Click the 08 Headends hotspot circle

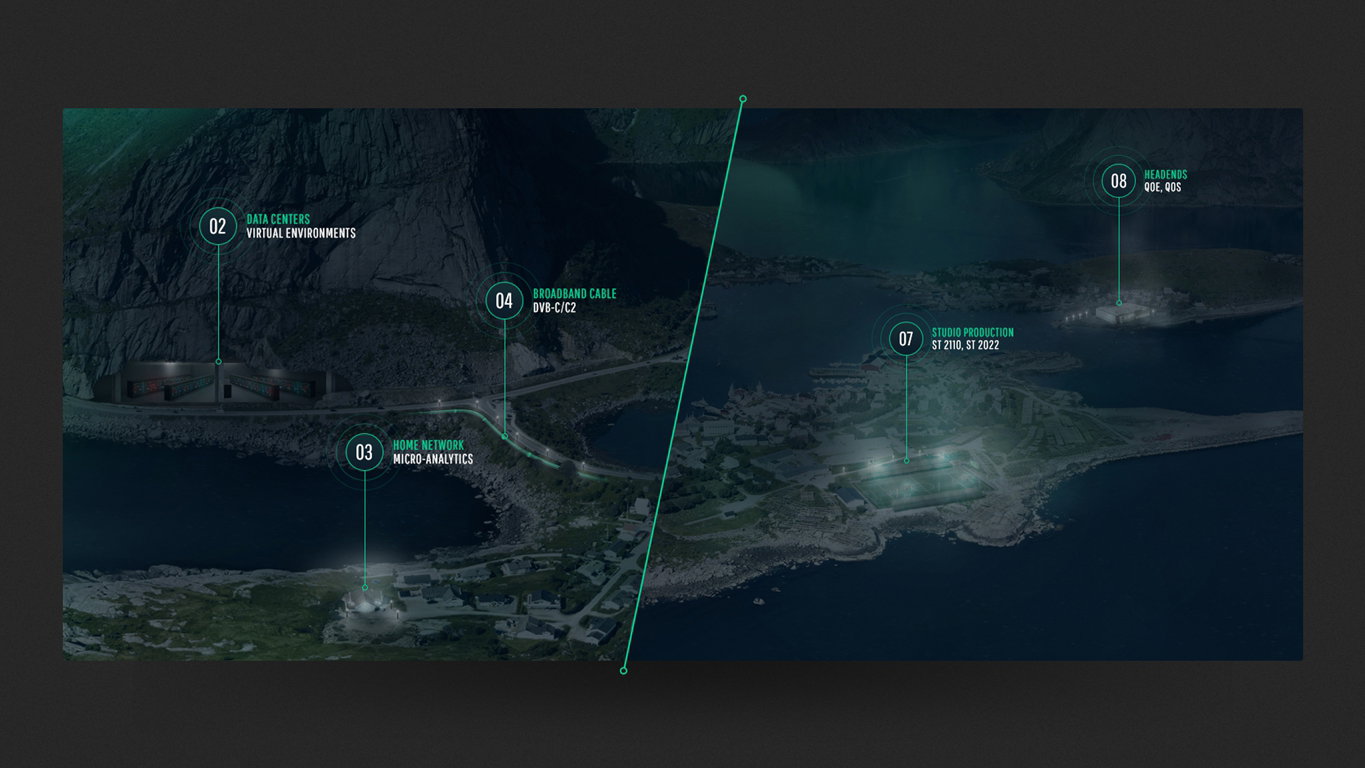[x=1119, y=181]
